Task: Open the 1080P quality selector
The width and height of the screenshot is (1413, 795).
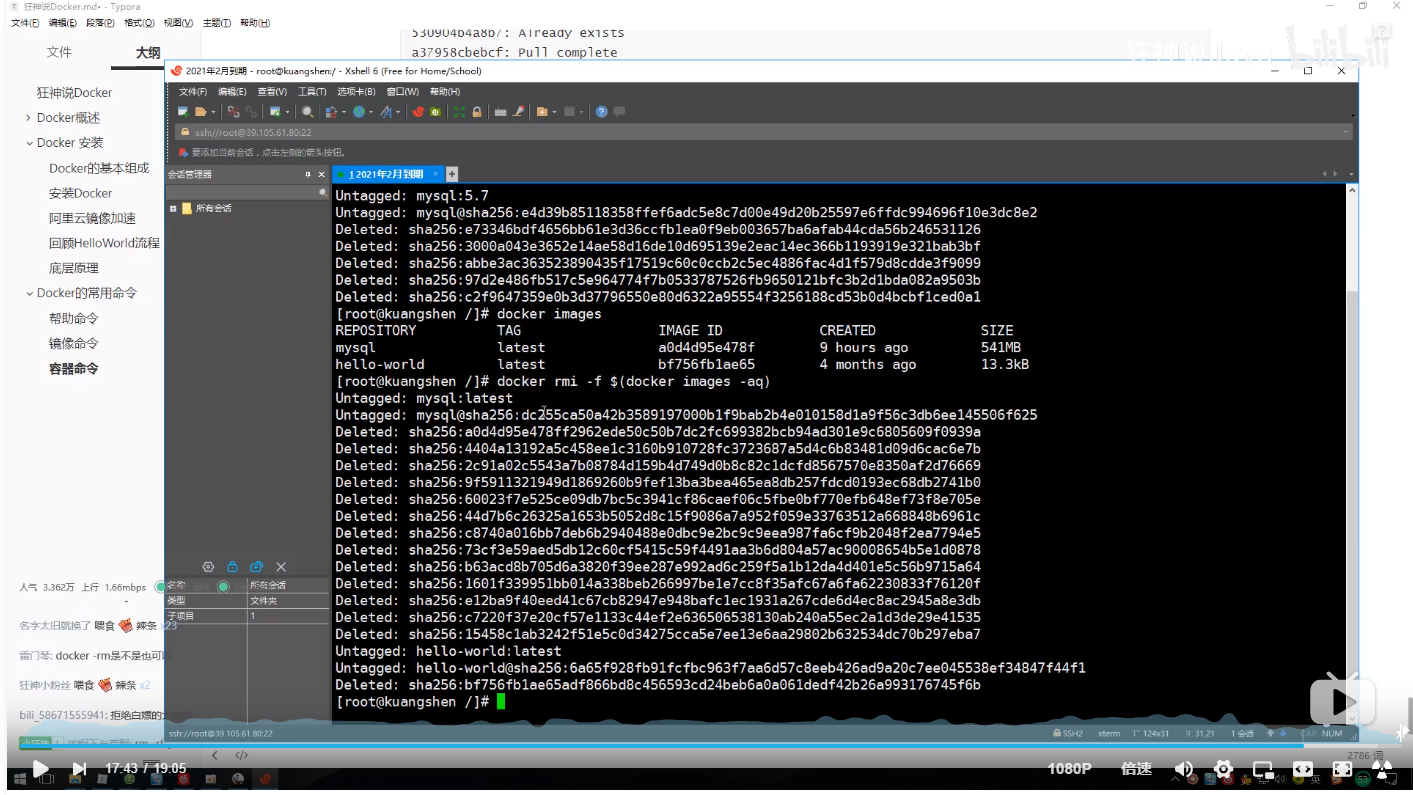Action: click(x=1069, y=769)
